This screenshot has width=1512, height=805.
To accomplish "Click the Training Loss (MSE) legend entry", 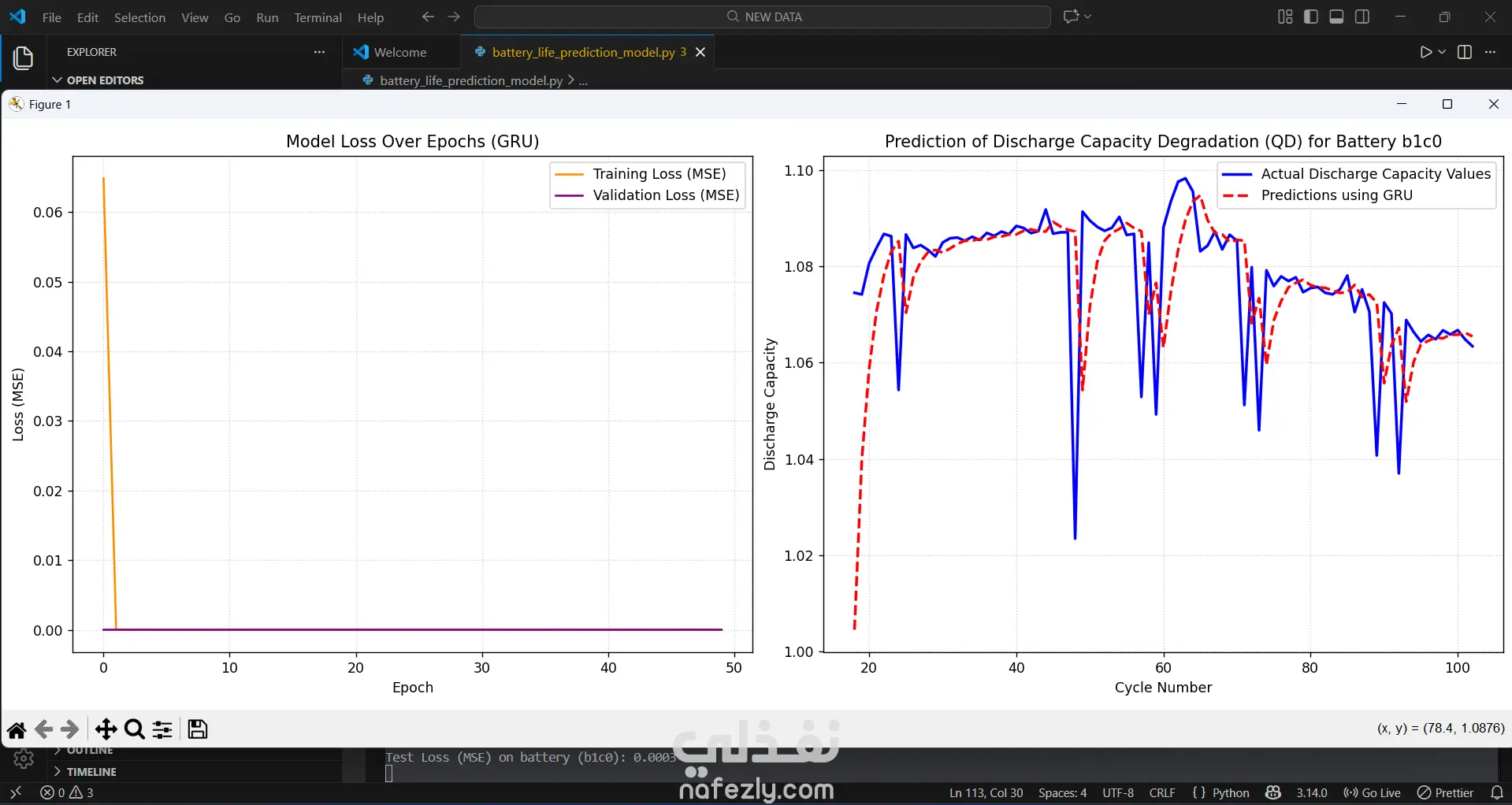I will pyautogui.click(x=648, y=174).
